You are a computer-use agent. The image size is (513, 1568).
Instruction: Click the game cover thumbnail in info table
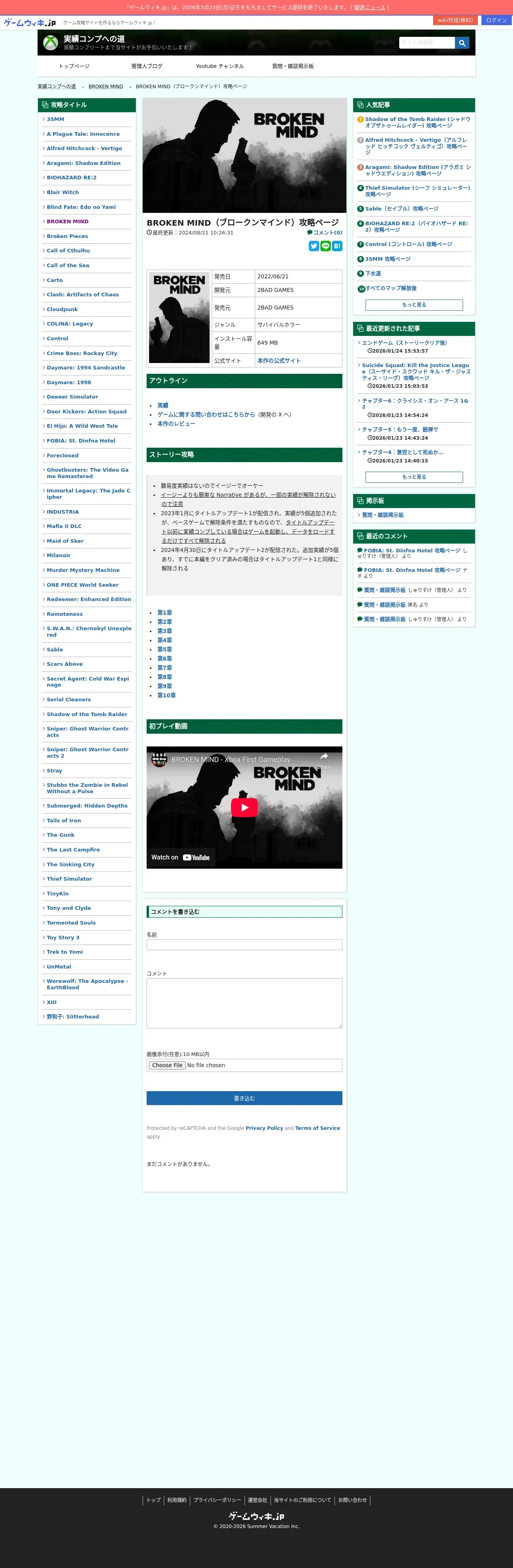tap(179, 318)
